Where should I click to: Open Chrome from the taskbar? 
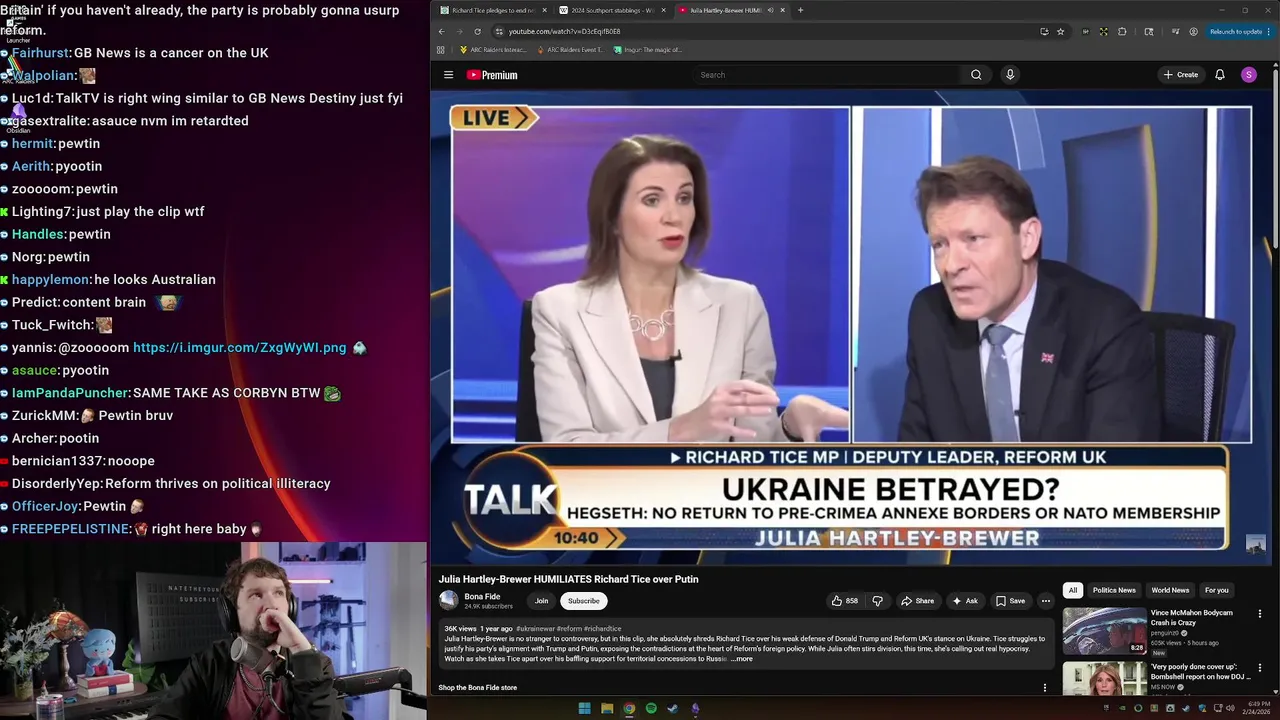point(629,708)
